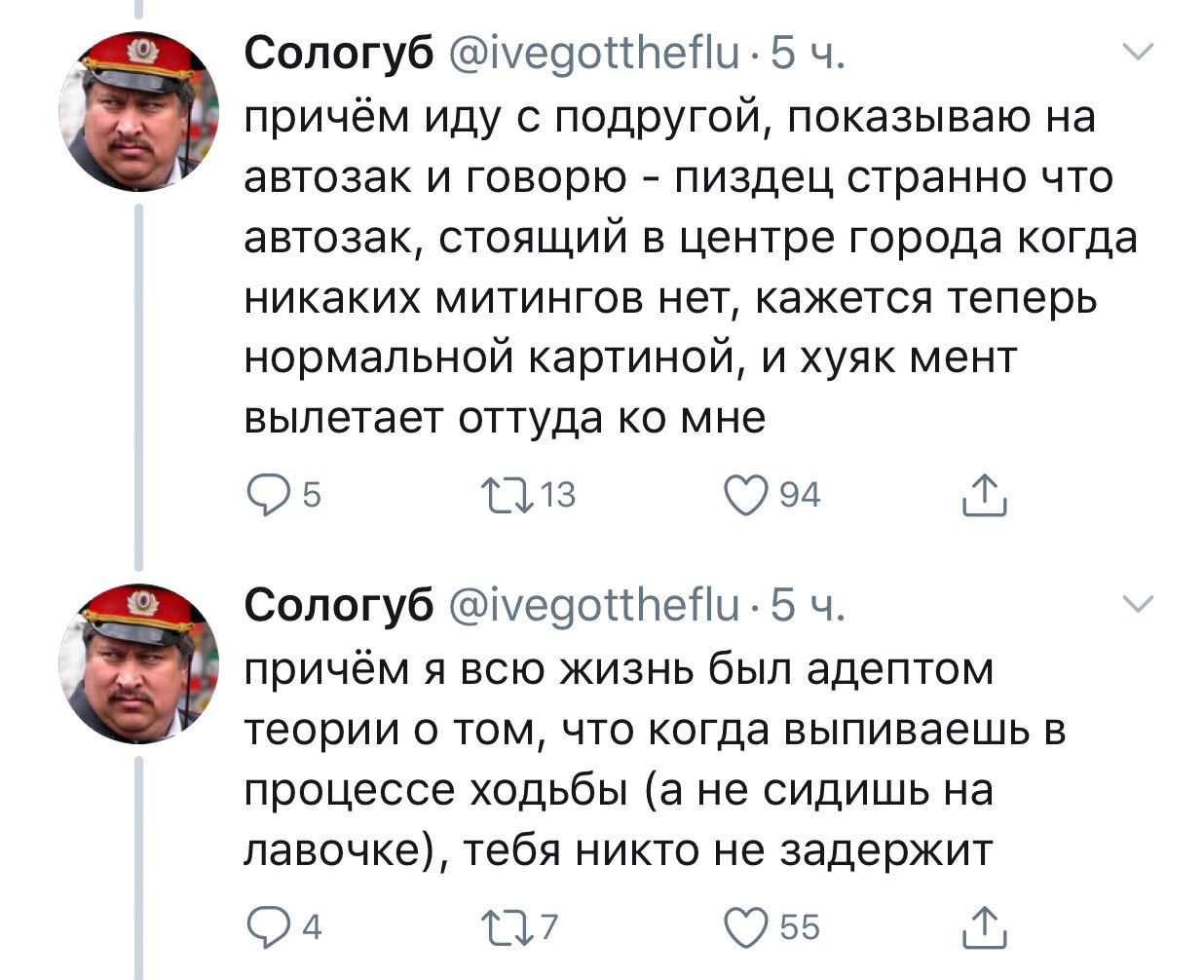The width and height of the screenshot is (1204, 980).
Task: Tap the second tweet's profile avatar
Action: coord(138,664)
